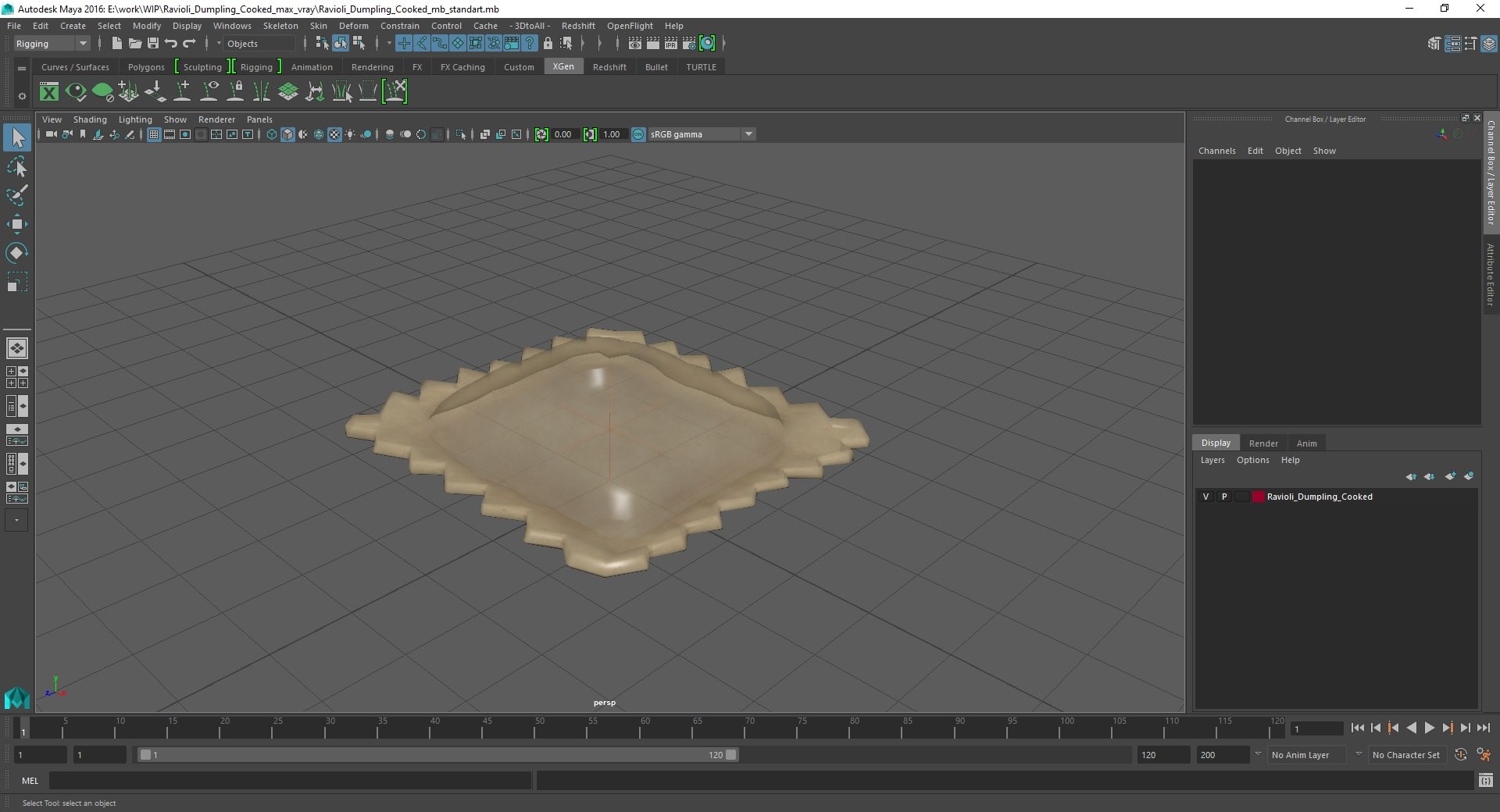The width and height of the screenshot is (1500, 812).
Task: Click the Save scene icon
Action: (x=153, y=44)
